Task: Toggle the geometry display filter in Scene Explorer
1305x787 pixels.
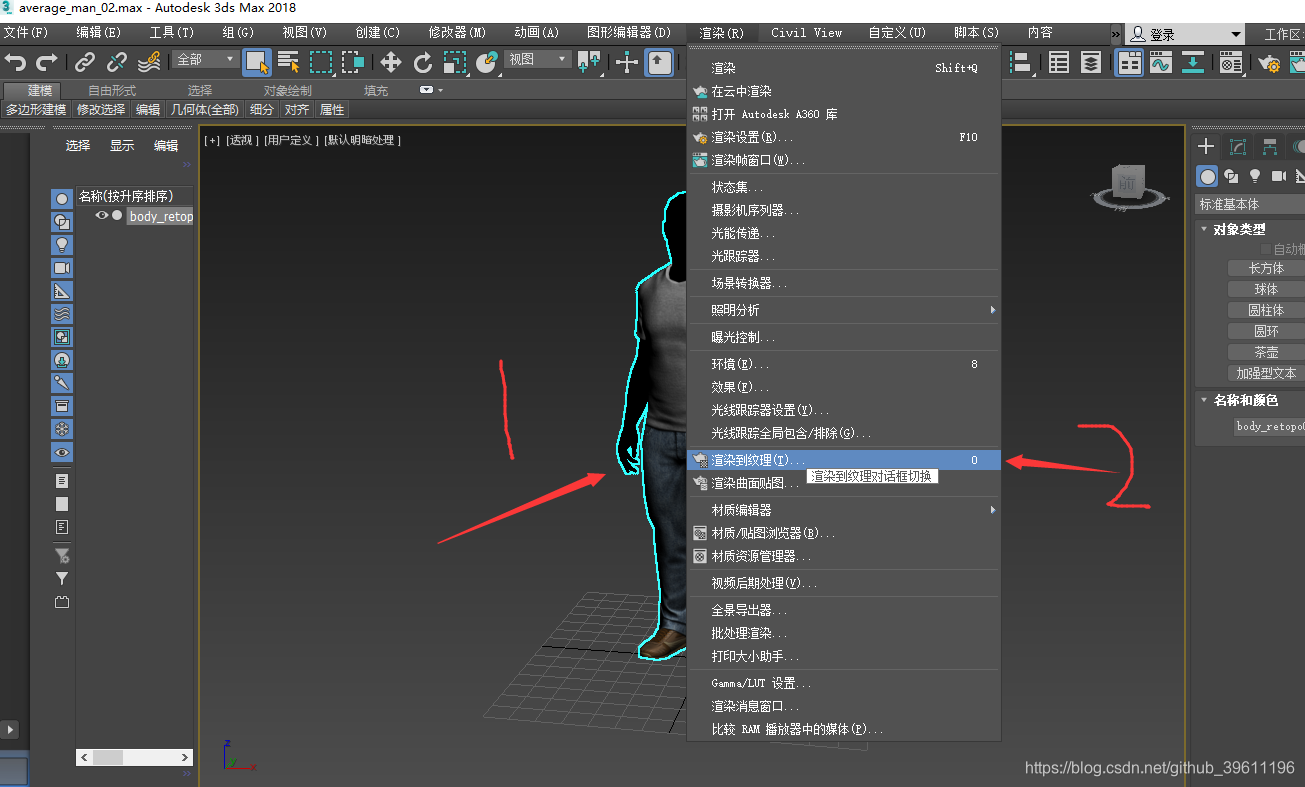Action: (62, 199)
